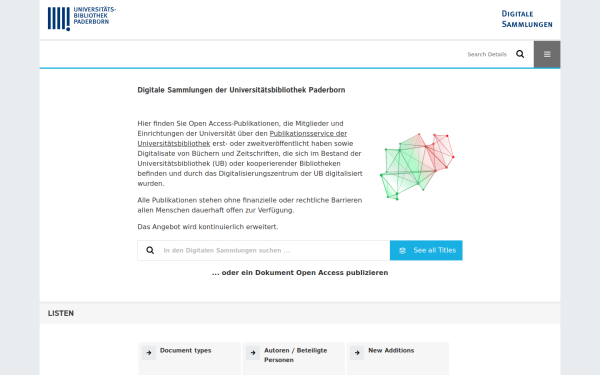Image resolution: width=600 pixels, height=375 pixels.
Task: Open 'oder ein Dokument Open Access publizieren'
Action: [x=300, y=272]
